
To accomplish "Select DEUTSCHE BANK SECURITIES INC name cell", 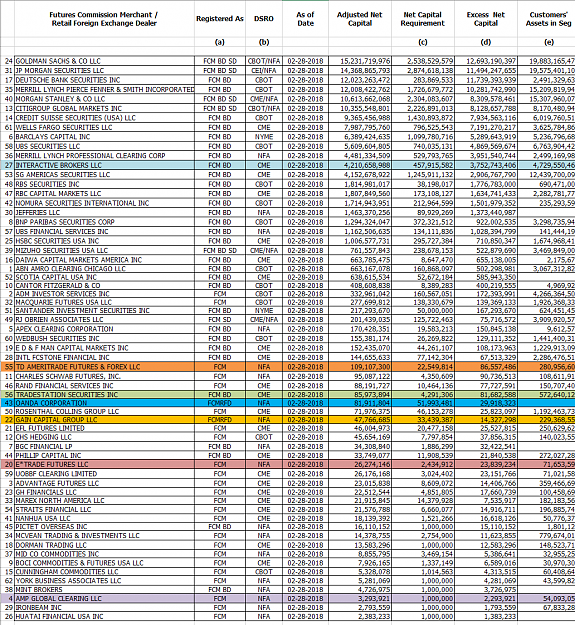I will pyautogui.click(x=104, y=80).
